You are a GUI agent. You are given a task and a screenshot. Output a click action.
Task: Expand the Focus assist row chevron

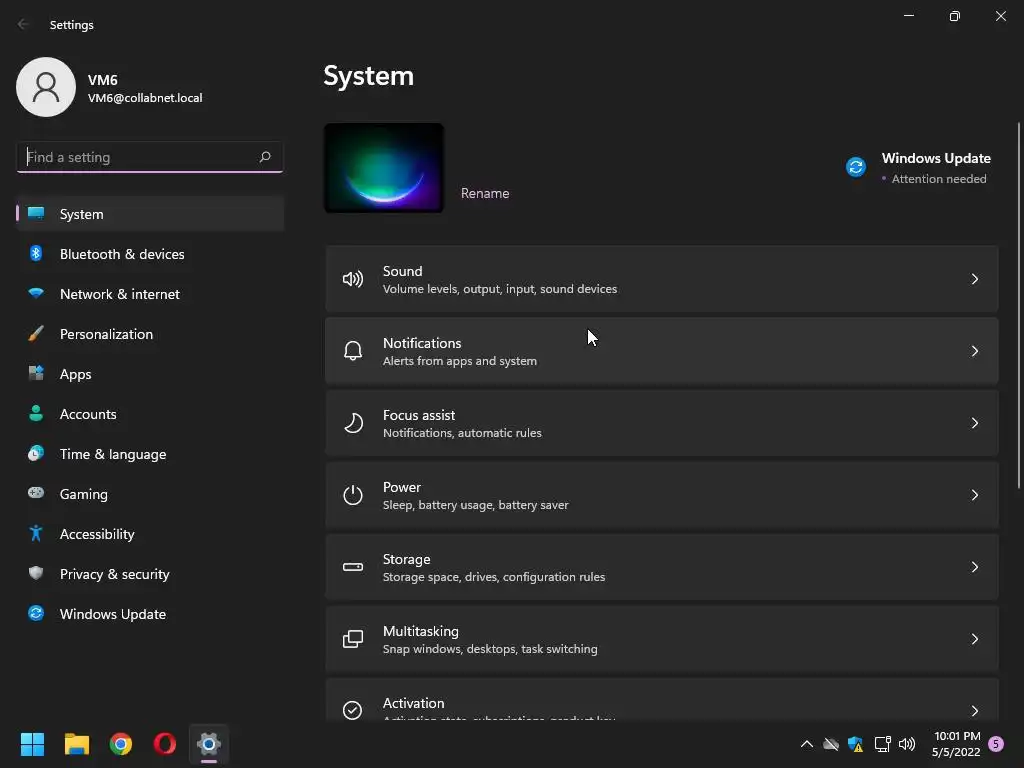click(x=974, y=423)
